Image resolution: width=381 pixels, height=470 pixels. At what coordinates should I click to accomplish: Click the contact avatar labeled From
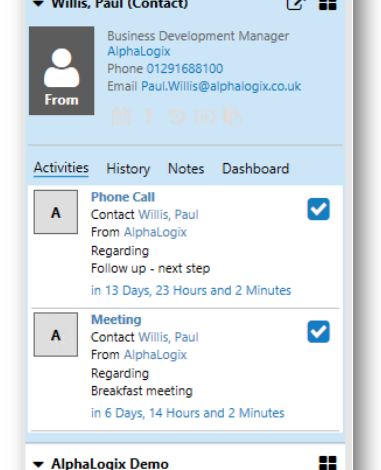(62, 71)
